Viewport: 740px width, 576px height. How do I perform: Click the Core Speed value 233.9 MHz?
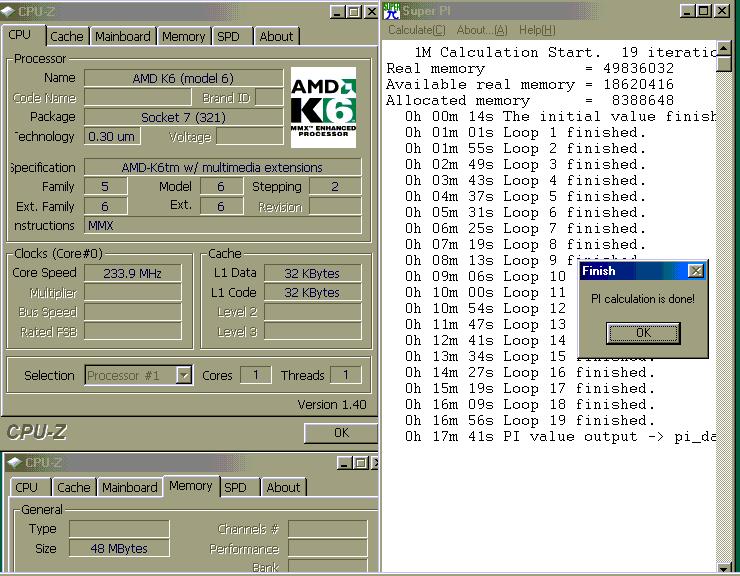[x=133, y=273]
